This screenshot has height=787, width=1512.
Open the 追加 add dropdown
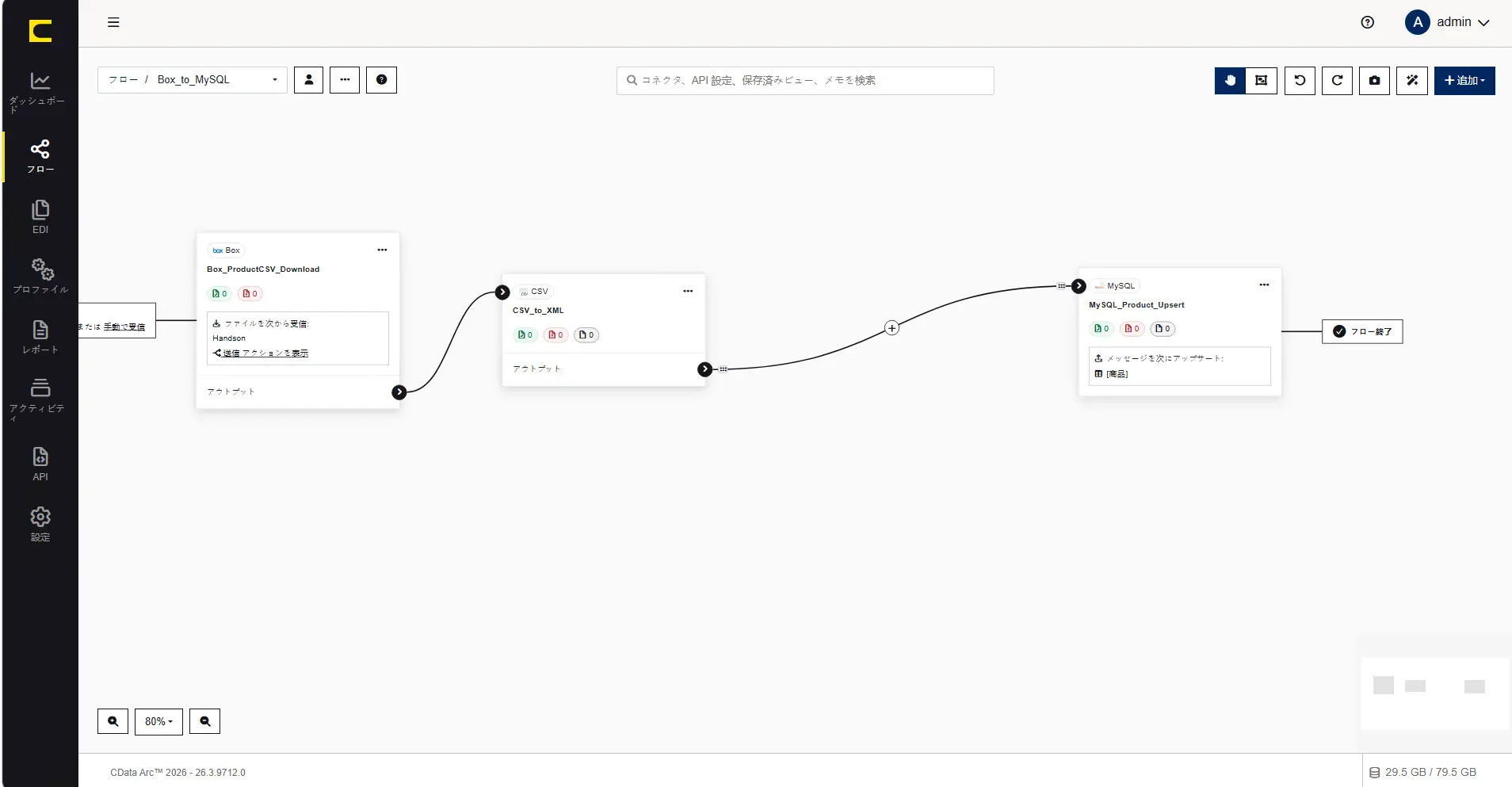point(1464,80)
